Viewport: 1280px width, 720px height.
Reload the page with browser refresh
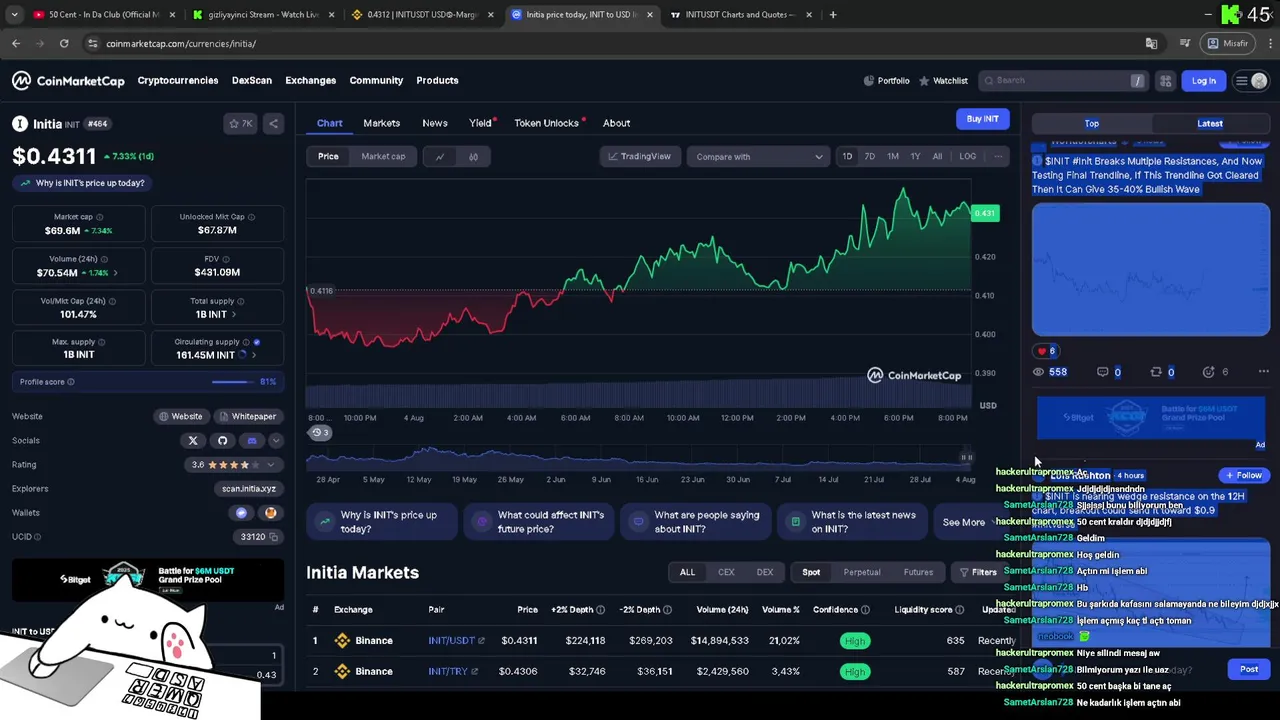click(64, 43)
